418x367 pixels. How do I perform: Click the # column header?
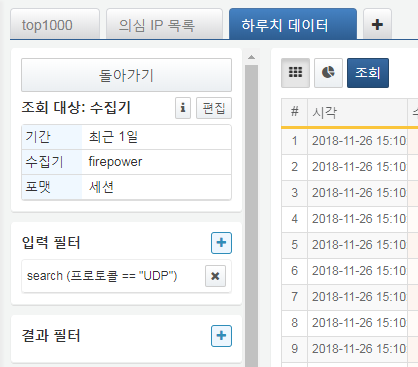click(295, 112)
